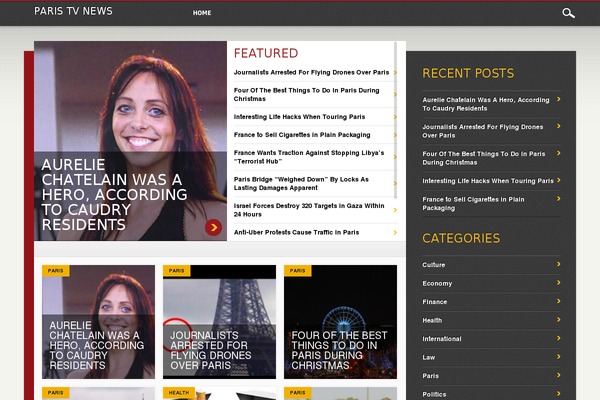Image resolution: width=600 pixels, height=400 pixels.
Task: Click the chevron in the Finance row
Action: [x=559, y=301]
